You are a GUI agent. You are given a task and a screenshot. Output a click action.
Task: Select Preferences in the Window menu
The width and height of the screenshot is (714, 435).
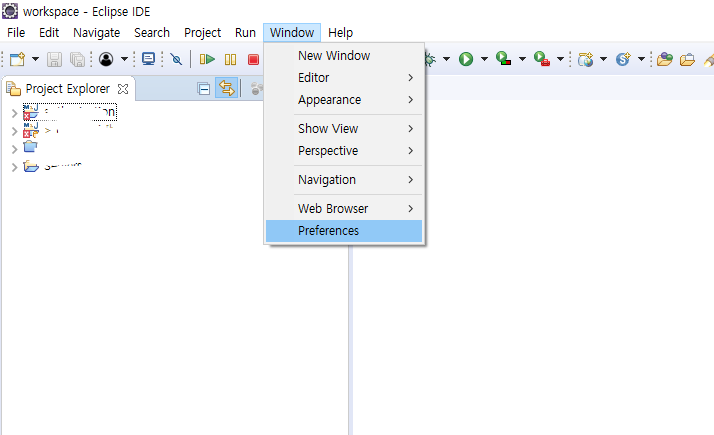[x=344, y=231]
